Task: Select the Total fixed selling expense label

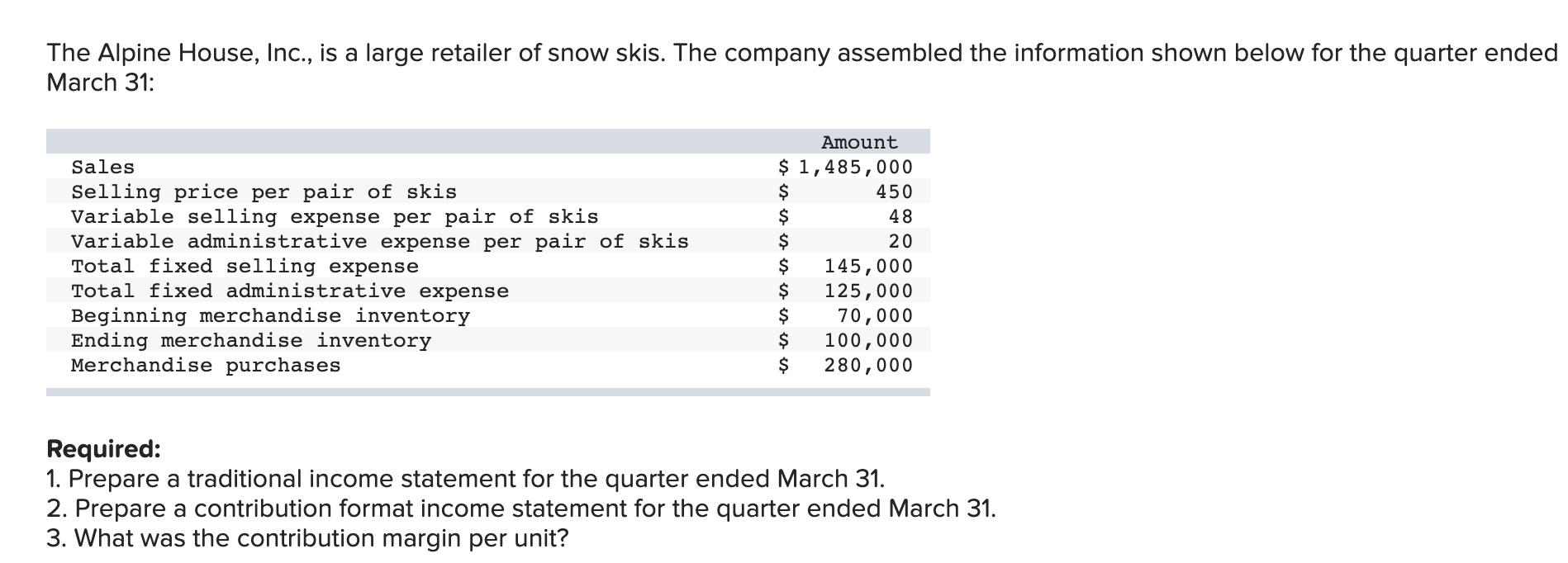Action: pyautogui.click(x=245, y=266)
